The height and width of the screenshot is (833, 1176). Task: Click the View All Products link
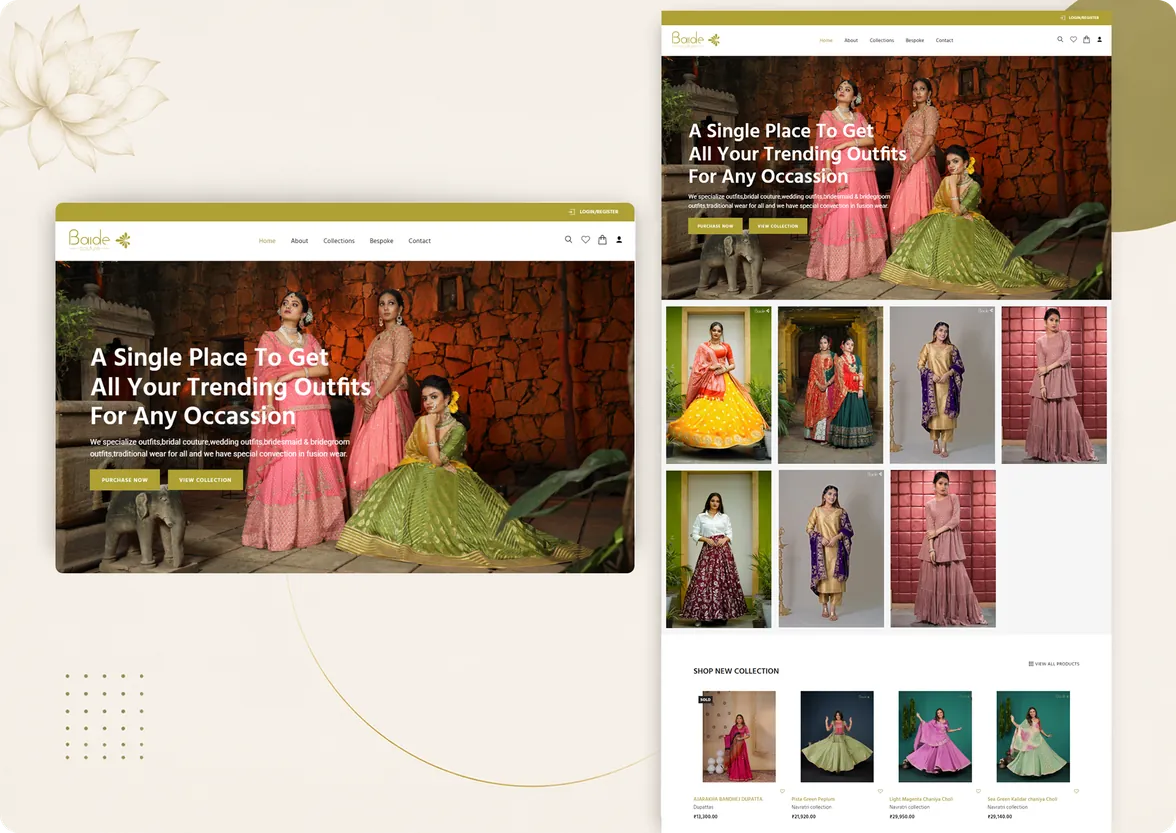(x=1054, y=664)
